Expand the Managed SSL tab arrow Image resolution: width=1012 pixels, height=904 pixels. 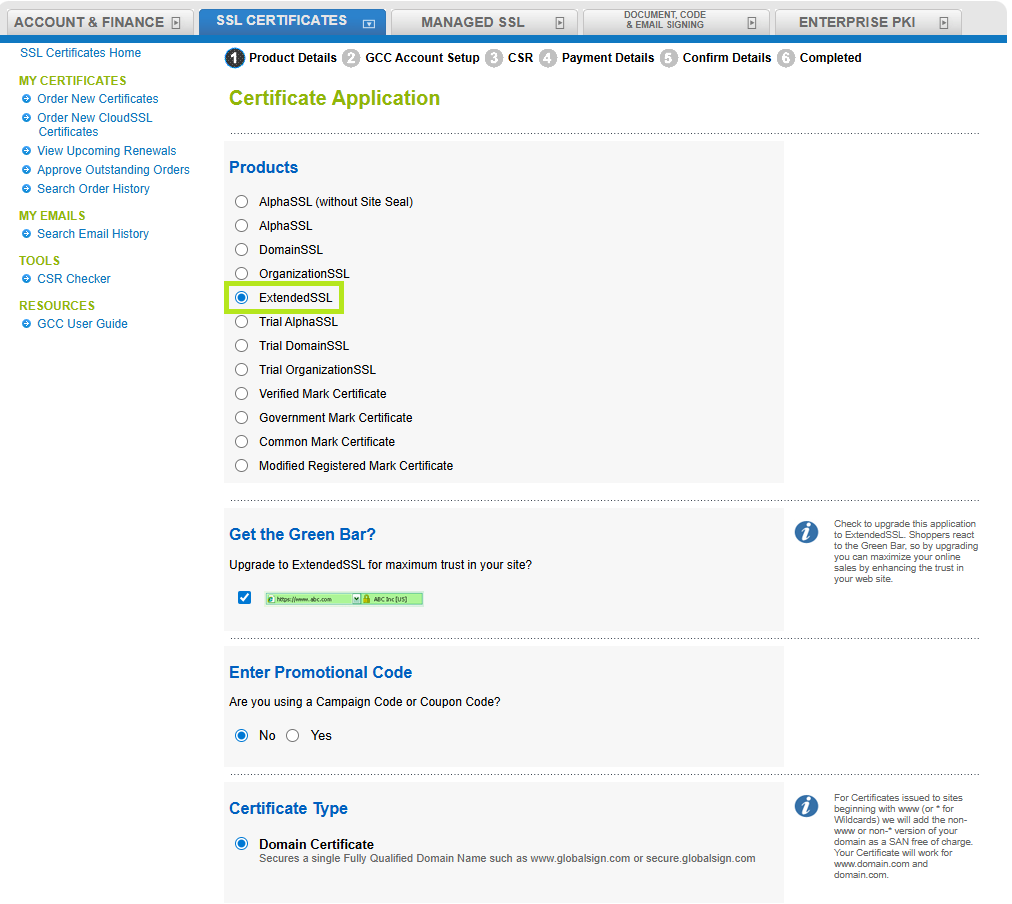(x=559, y=23)
